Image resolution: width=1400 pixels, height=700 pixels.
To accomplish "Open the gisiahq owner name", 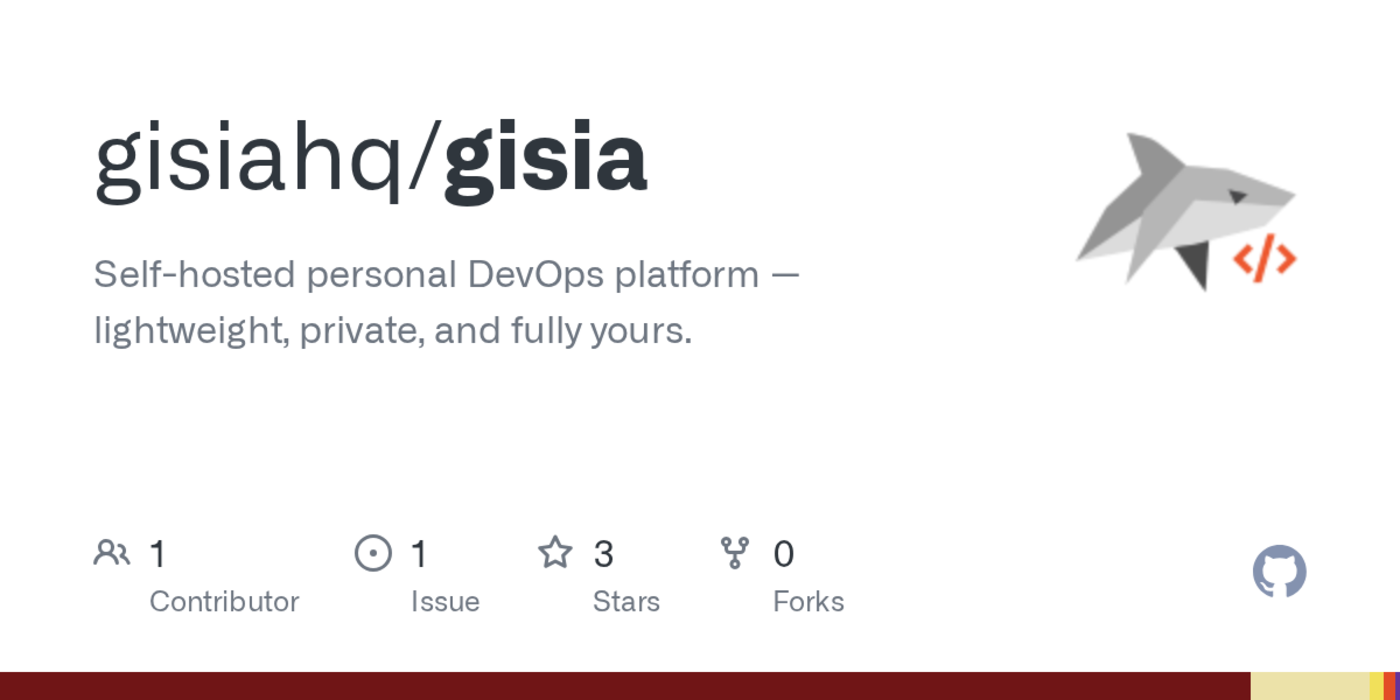I will tap(248, 160).
